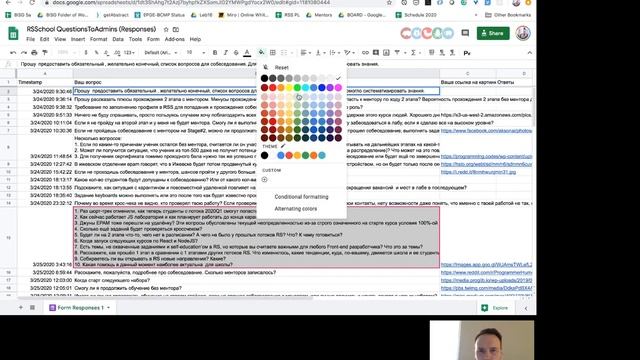This screenshot has height=360, width=640.
Task: Create a filter using the funnel icon
Action: click(x=397, y=53)
